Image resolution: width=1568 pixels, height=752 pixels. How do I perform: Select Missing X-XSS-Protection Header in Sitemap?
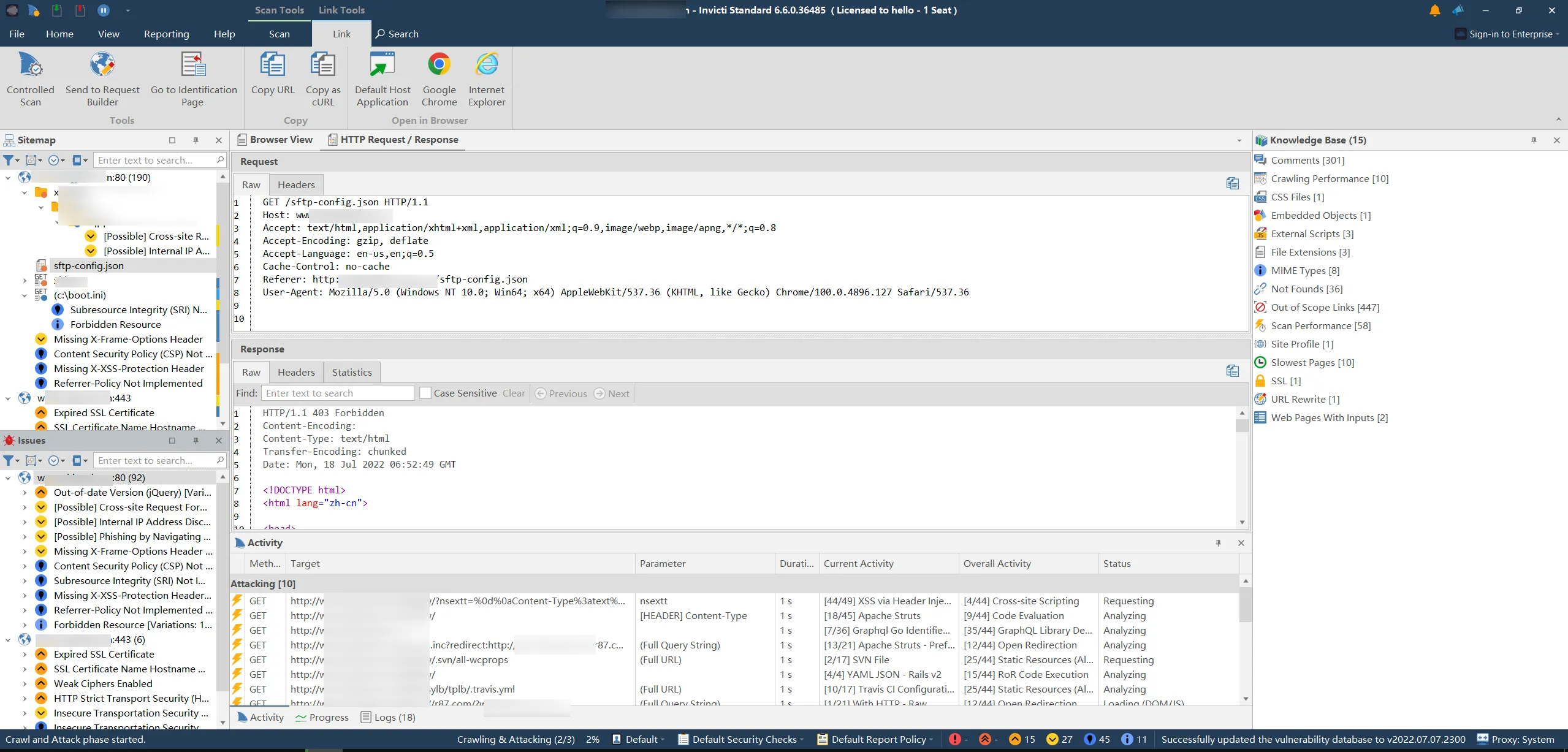pos(129,368)
